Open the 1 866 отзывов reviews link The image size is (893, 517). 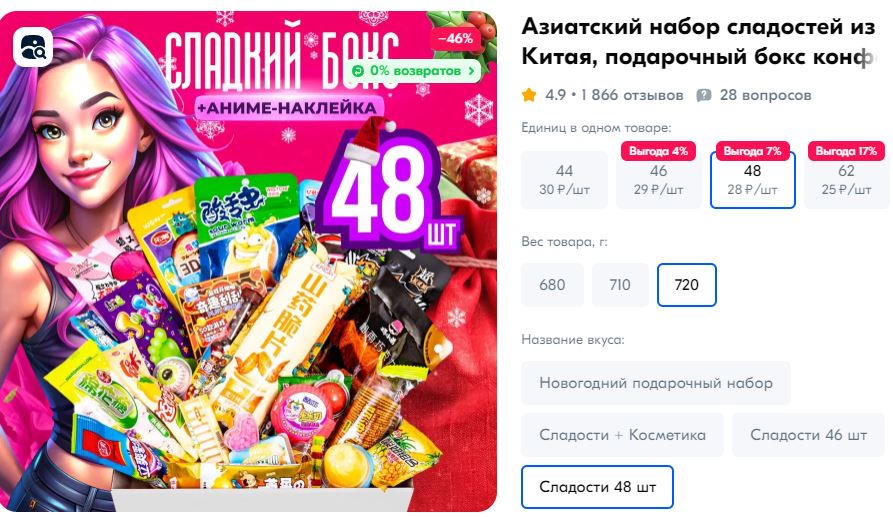[632, 95]
